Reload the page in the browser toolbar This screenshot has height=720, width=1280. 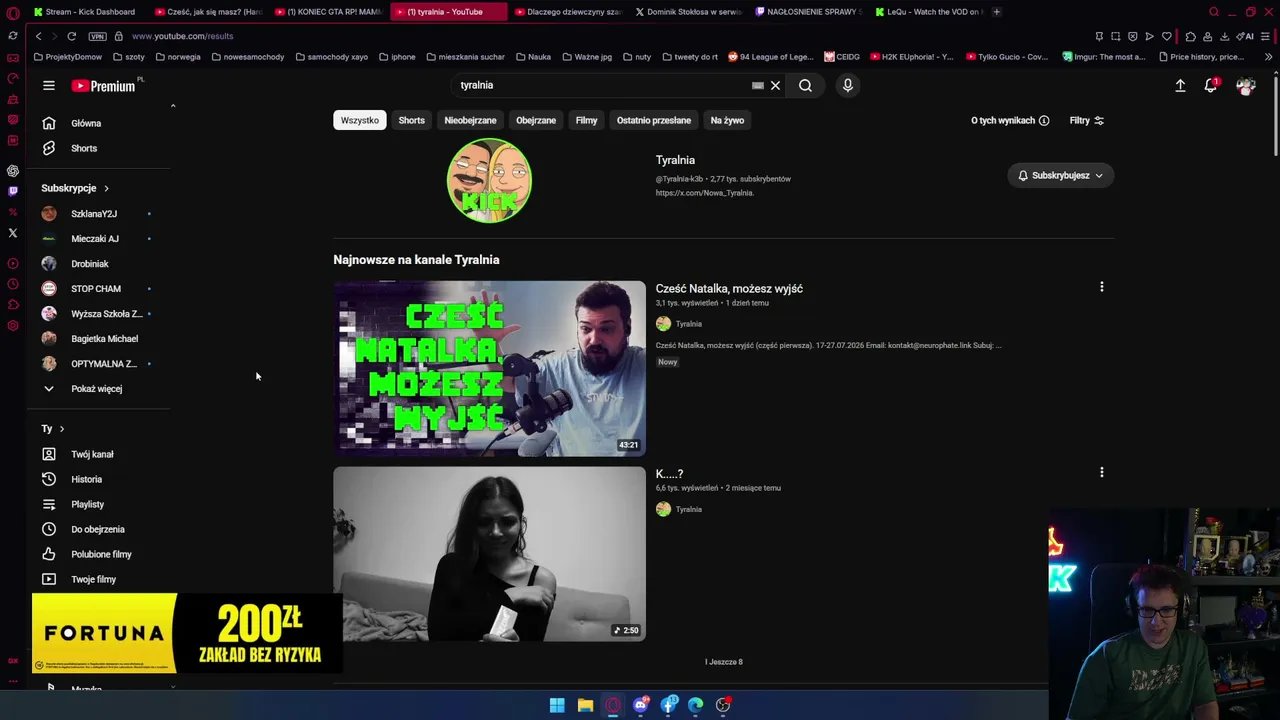click(71, 36)
